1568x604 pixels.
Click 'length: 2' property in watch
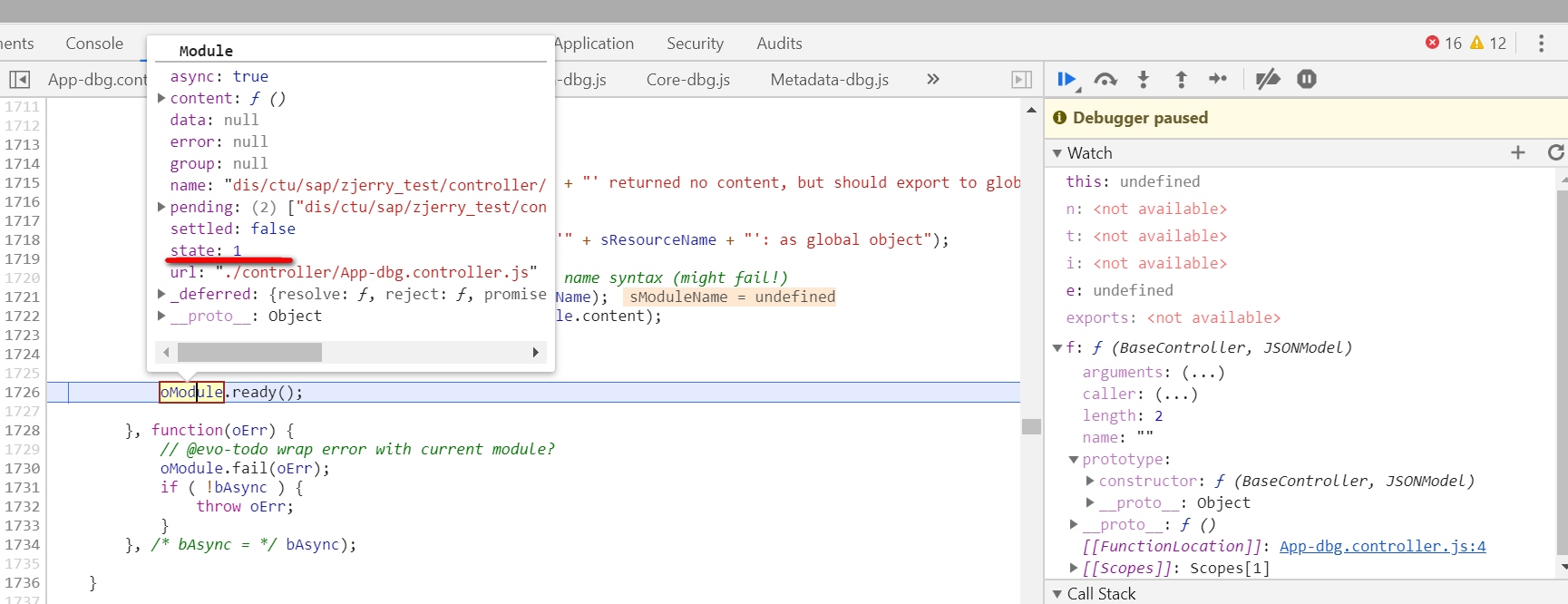coord(1122,415)
